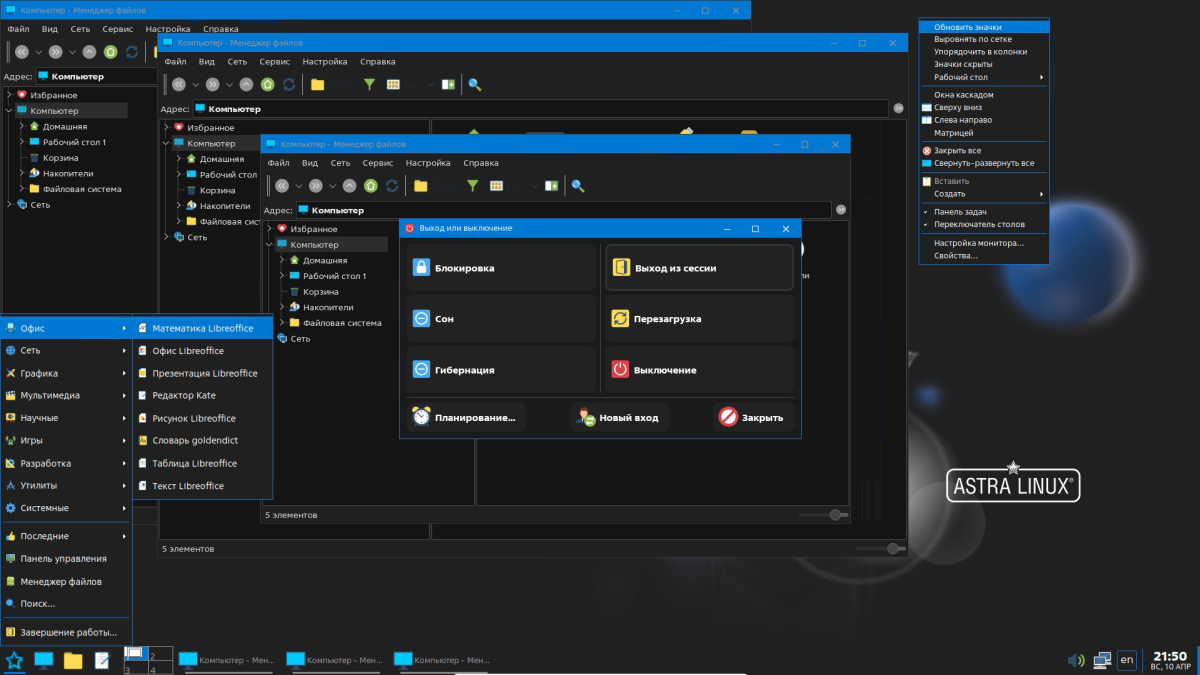Go up one level in front file manager

point(349,186)
